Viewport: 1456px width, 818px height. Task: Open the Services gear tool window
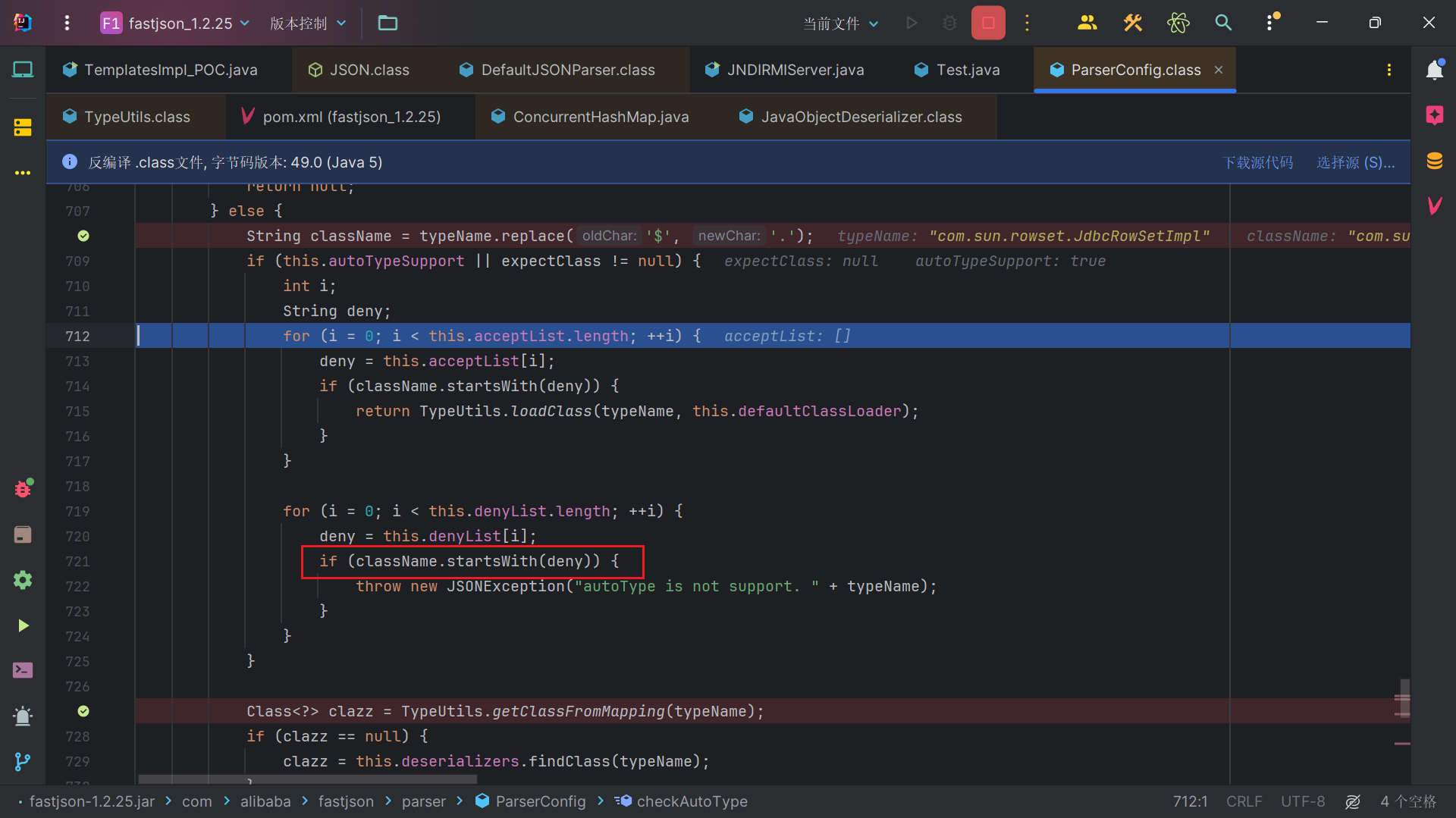click(23, 580)
